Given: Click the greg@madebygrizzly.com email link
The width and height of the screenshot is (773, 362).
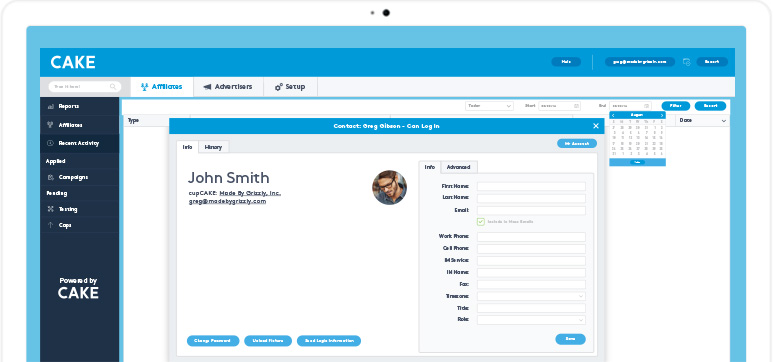Looking at the screenshot, I should click(x=227, y=201).
